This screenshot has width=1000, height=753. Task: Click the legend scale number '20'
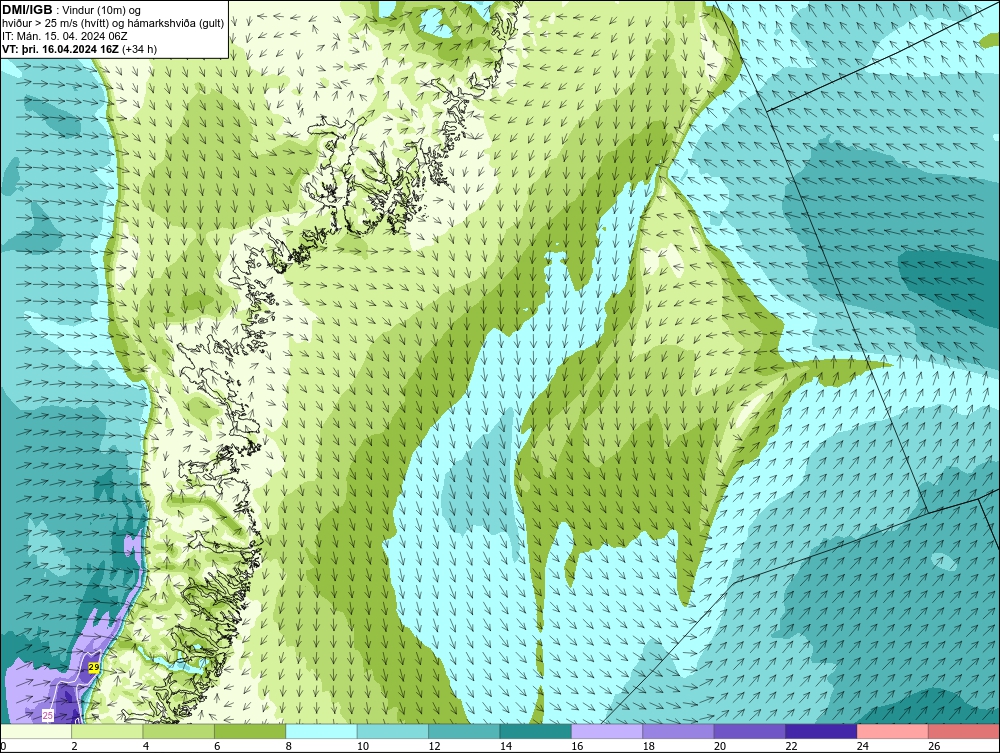click(720, 746)
